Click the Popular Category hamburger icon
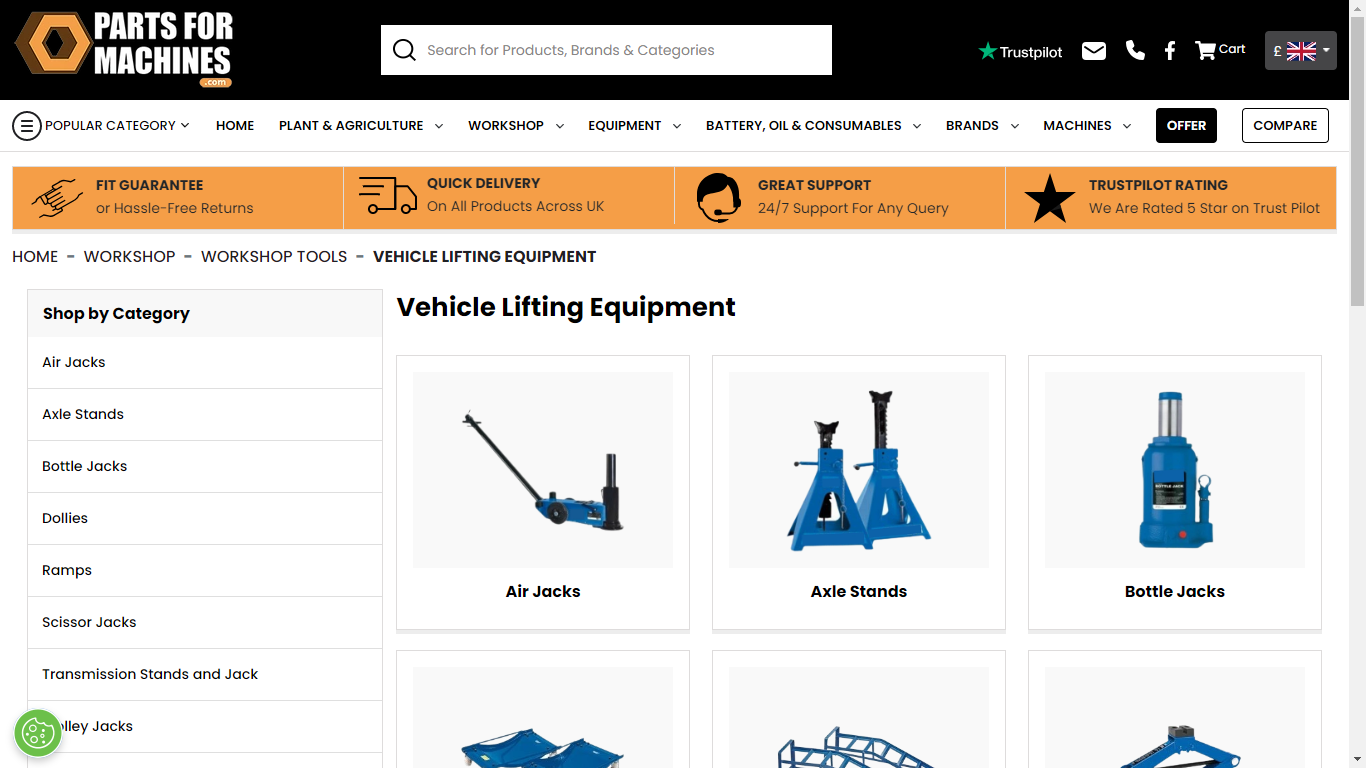The image size is (1366, 768). (27, 126)
